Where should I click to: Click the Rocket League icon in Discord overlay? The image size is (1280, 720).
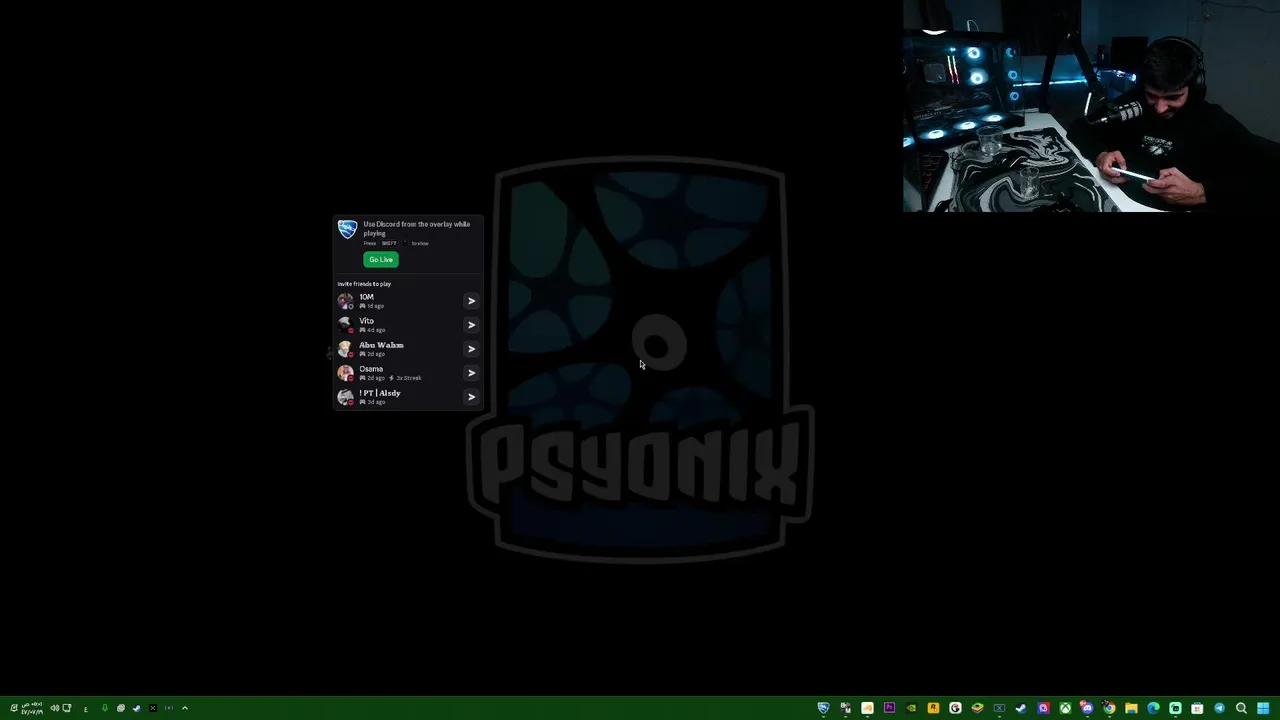[x=347, y=229]
